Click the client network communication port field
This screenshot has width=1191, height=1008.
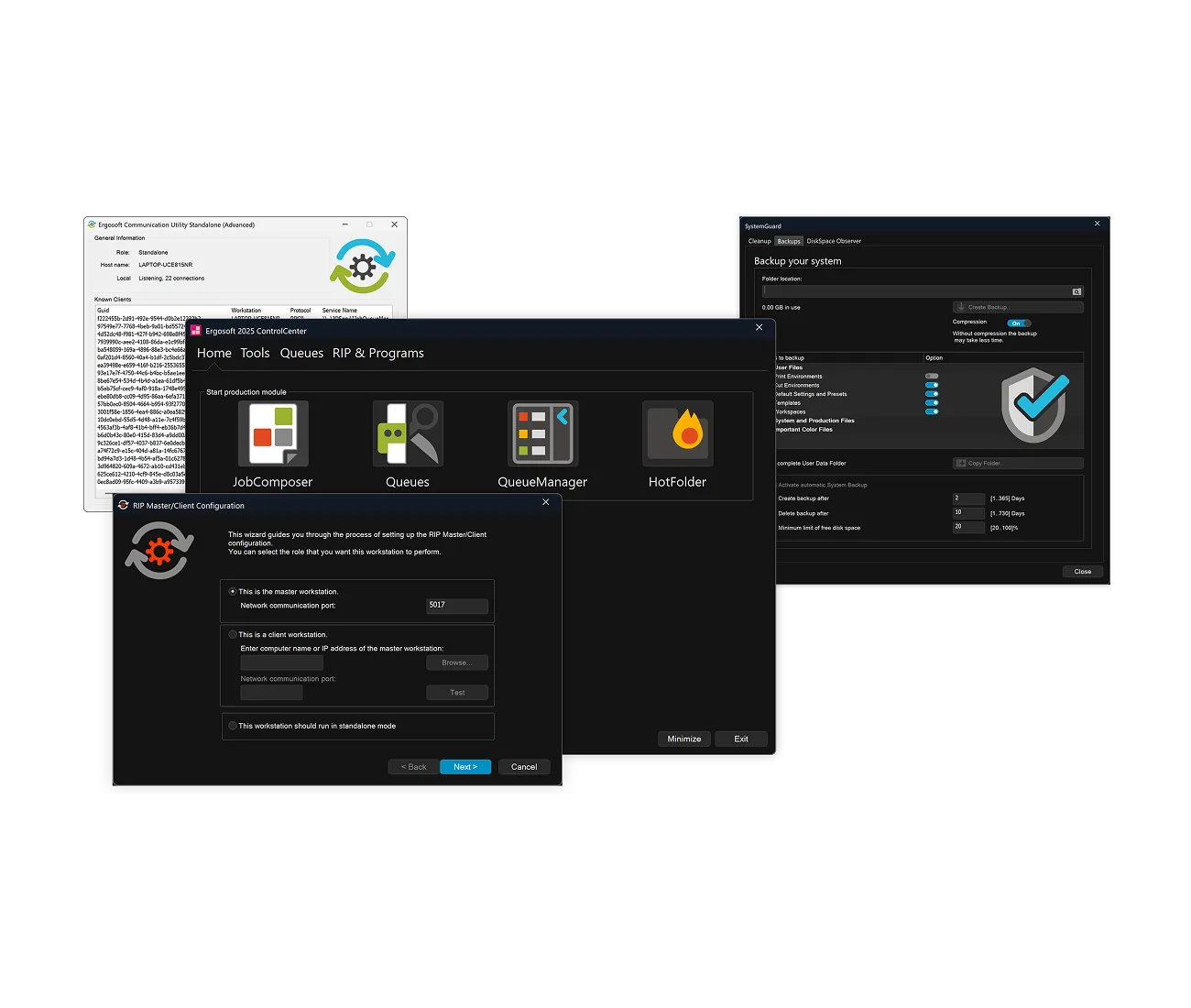click(x=271, y=693)
